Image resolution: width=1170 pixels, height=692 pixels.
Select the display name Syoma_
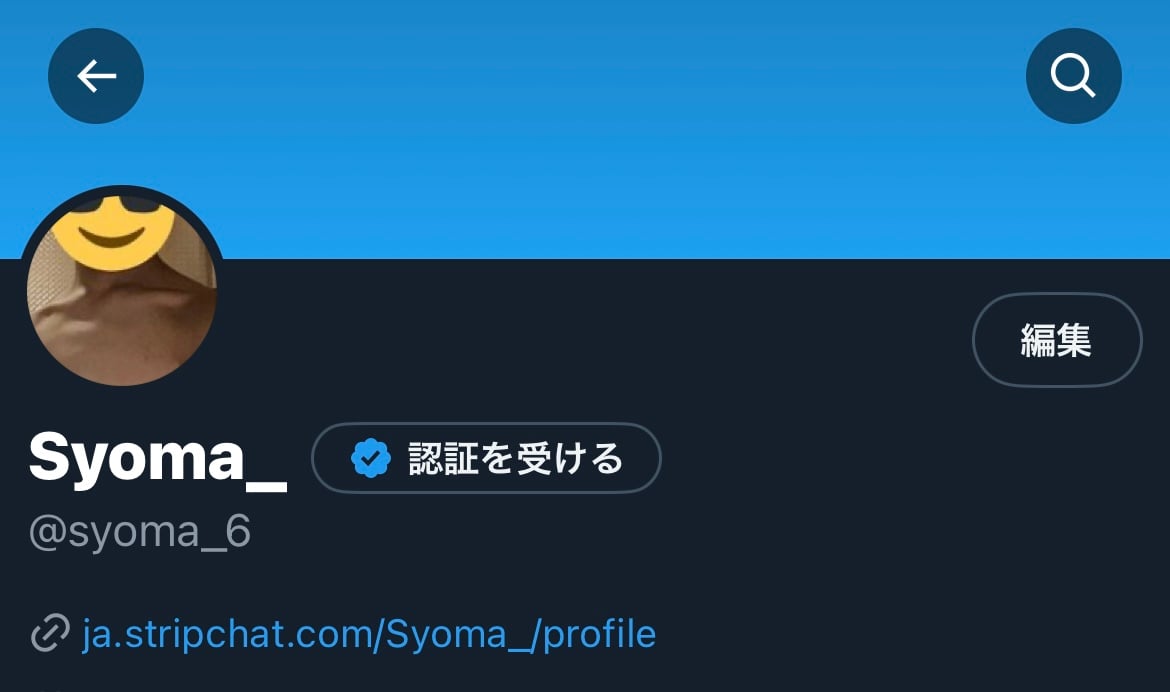(x=157, y=458)
